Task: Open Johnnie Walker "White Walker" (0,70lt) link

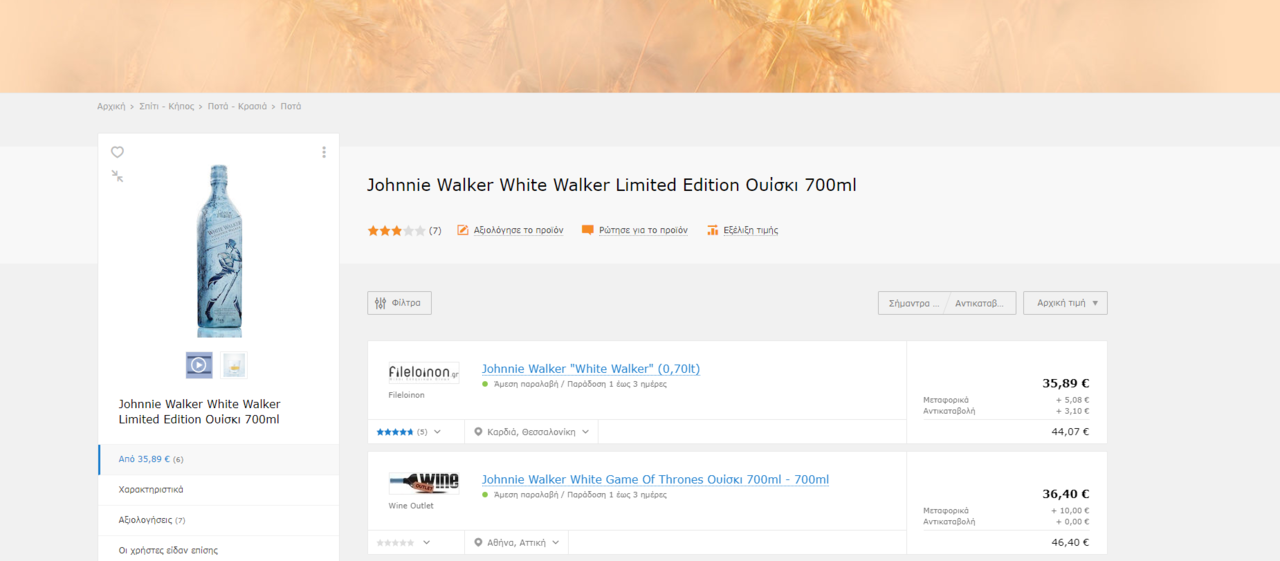Action: point(591,369)
